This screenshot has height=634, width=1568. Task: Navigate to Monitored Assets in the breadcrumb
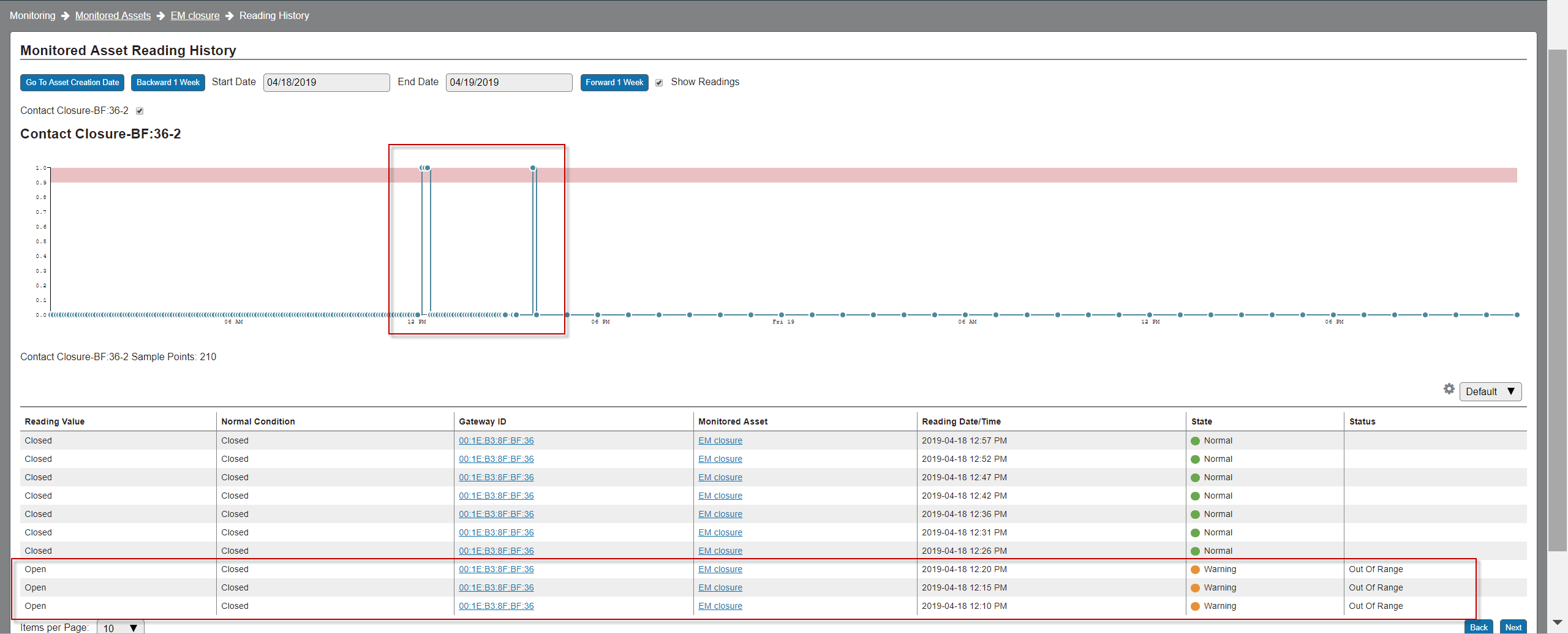click(x=112, y=15)
